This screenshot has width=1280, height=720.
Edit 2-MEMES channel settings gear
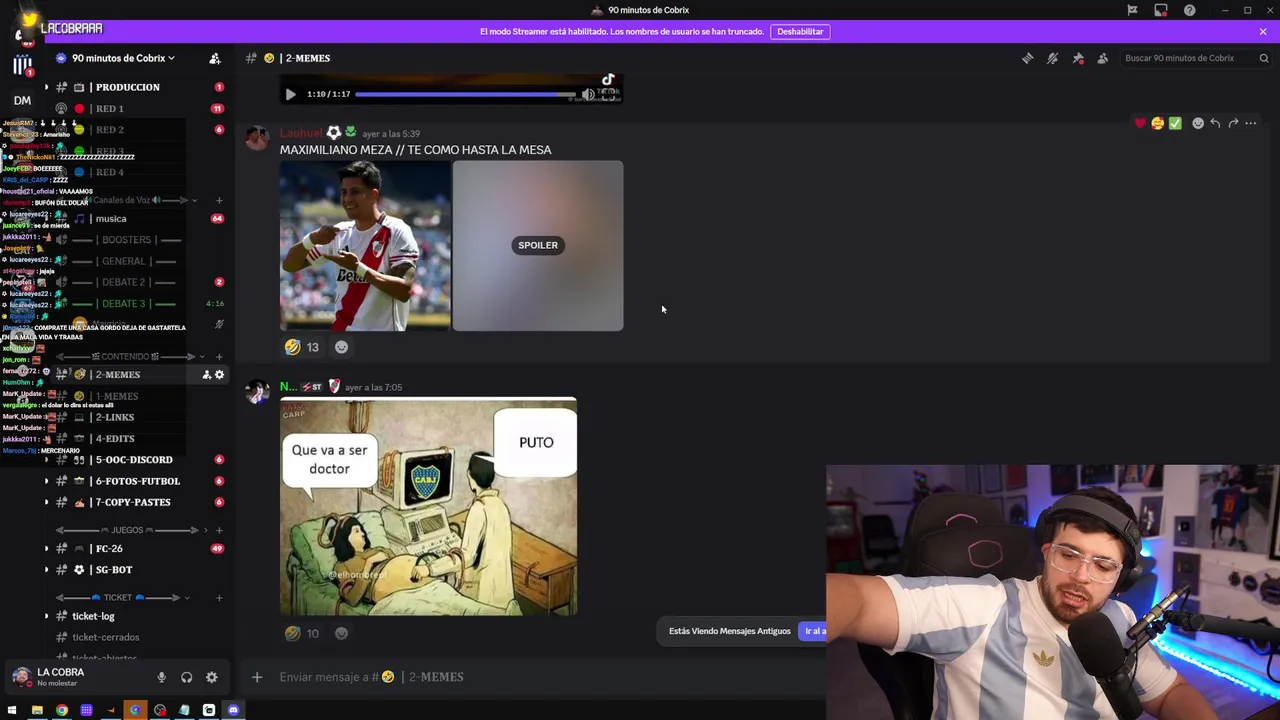220,375
